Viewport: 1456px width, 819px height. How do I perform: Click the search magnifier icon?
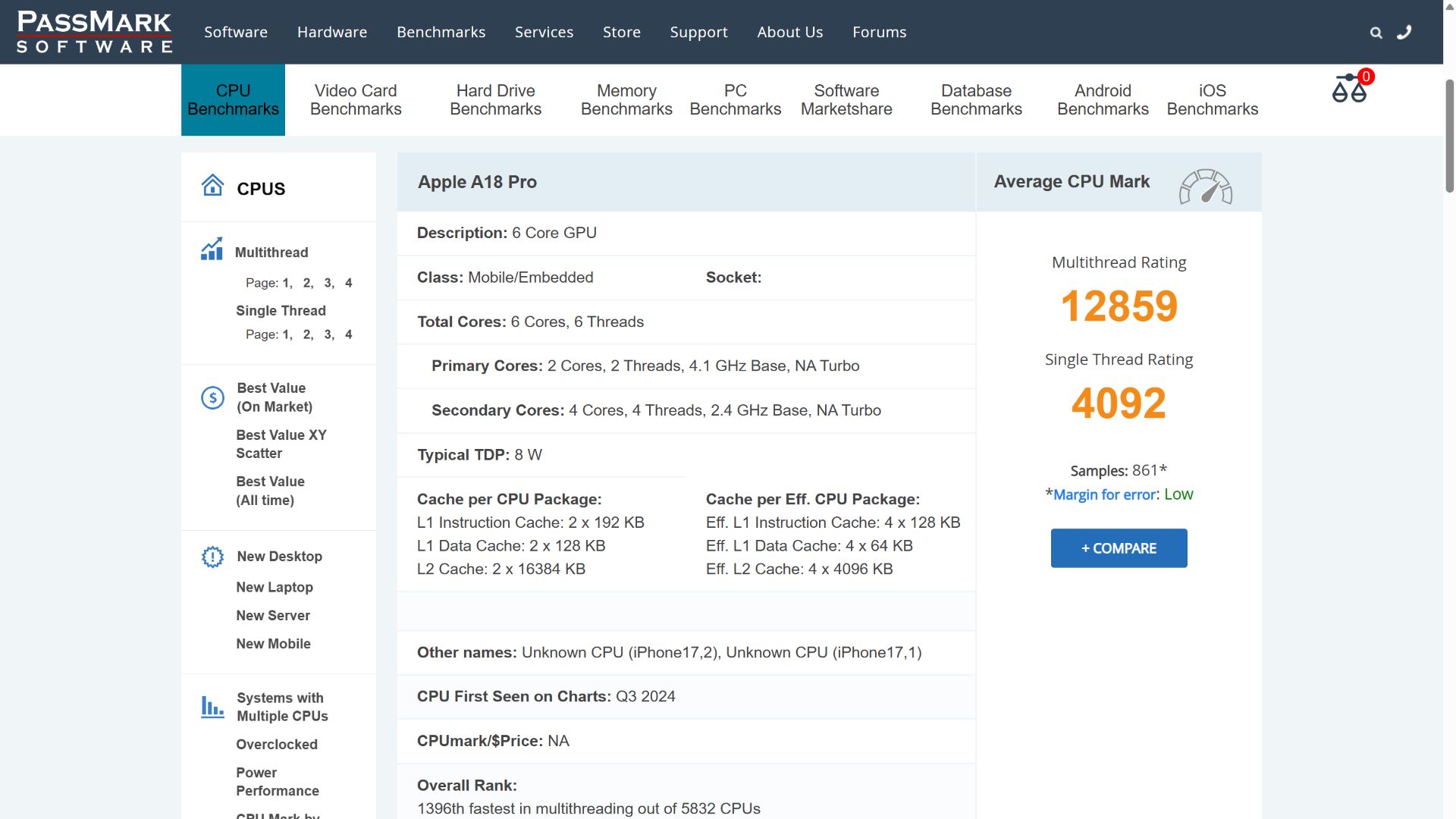coord(1376,33)
